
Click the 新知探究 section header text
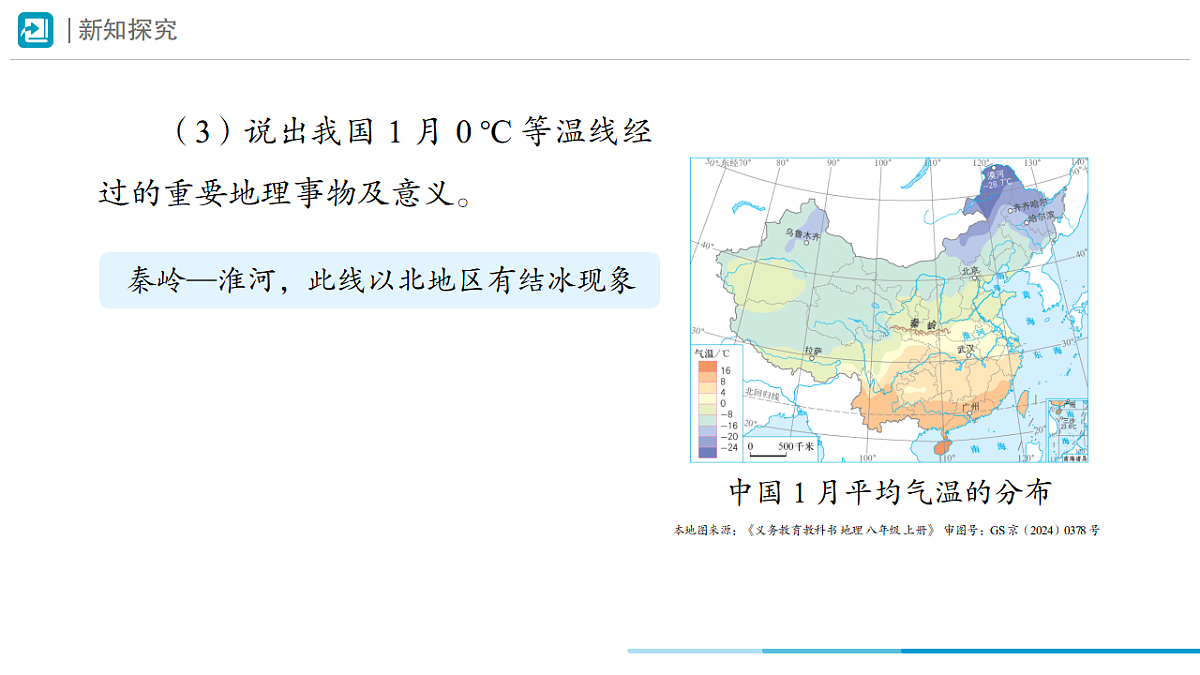tap(127, 30)
